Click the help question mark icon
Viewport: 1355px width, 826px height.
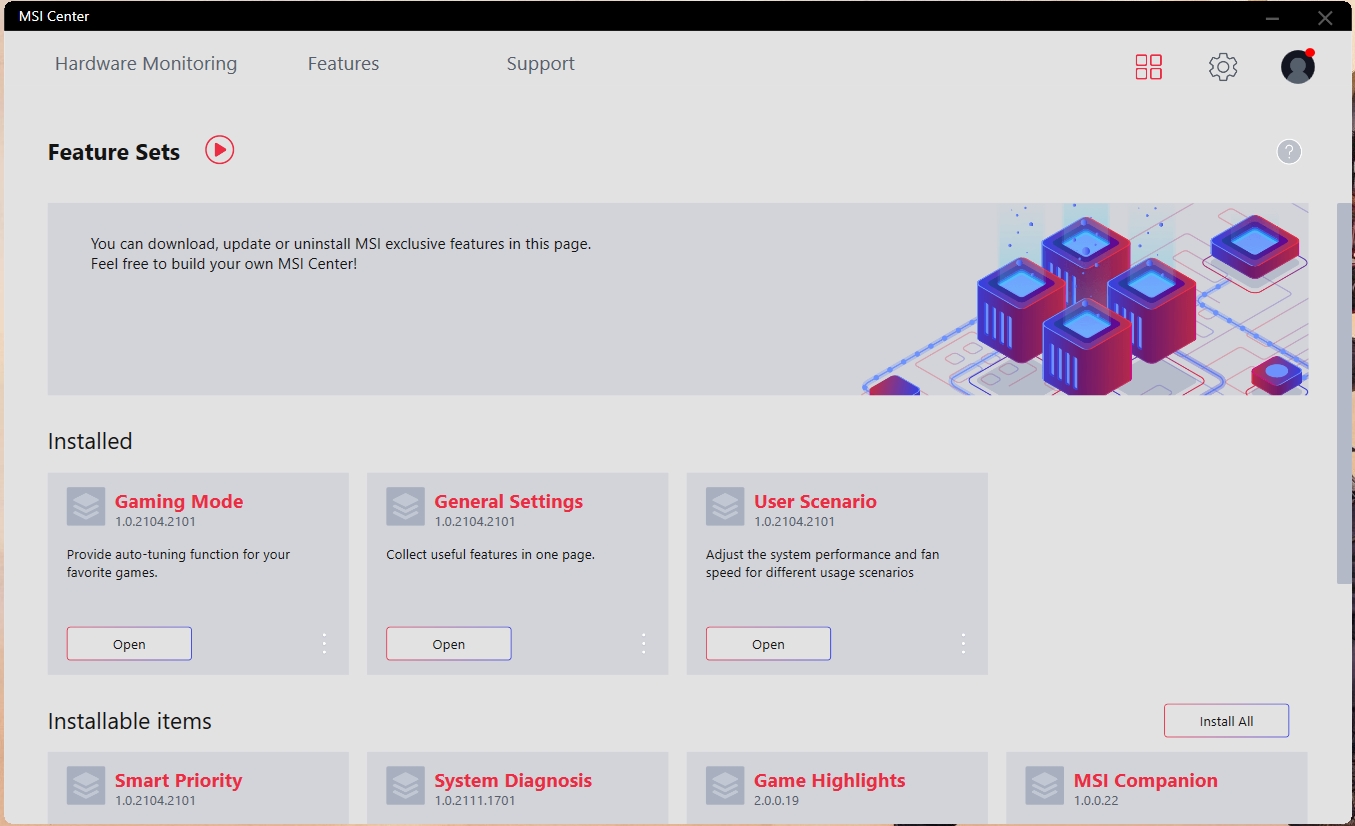[x=1289, y=152]
